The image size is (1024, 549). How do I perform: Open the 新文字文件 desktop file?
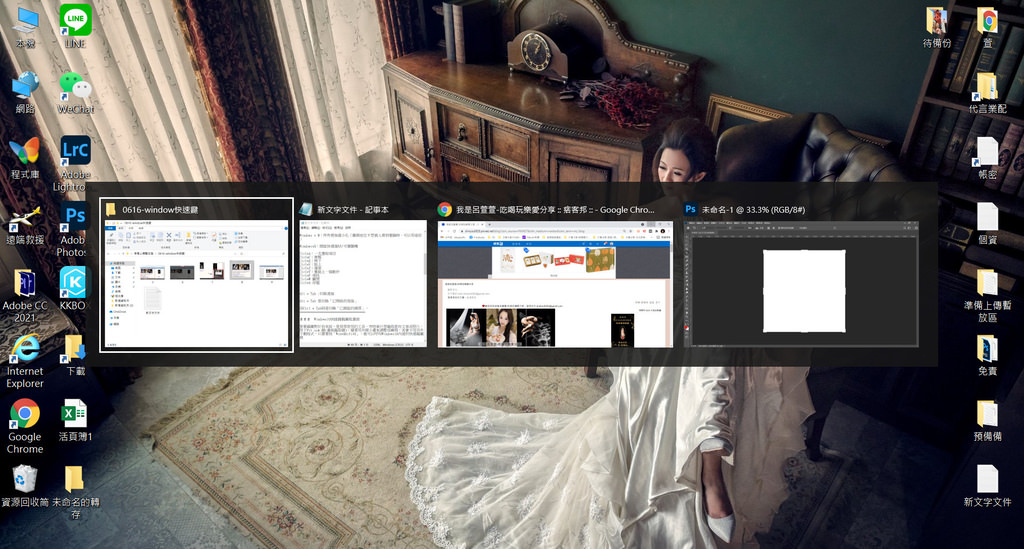coord(987,486)
